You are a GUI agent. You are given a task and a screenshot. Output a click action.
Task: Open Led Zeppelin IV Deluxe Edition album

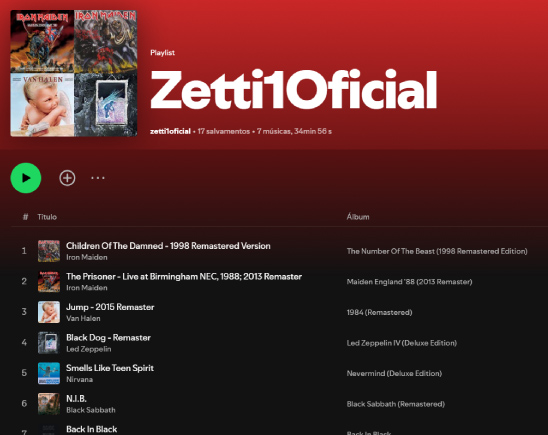pyautogui.click(x=402, y=343)
